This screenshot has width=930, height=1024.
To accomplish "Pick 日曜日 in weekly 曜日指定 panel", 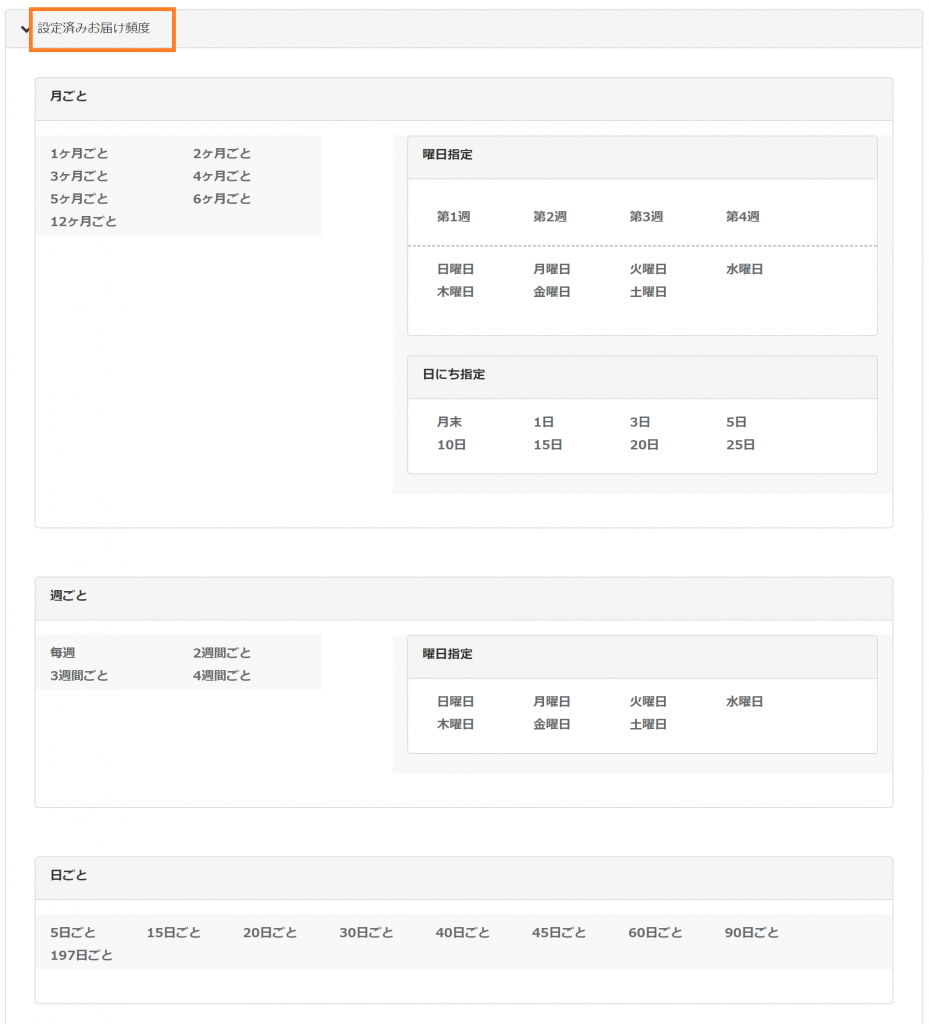I will (455, 702).
